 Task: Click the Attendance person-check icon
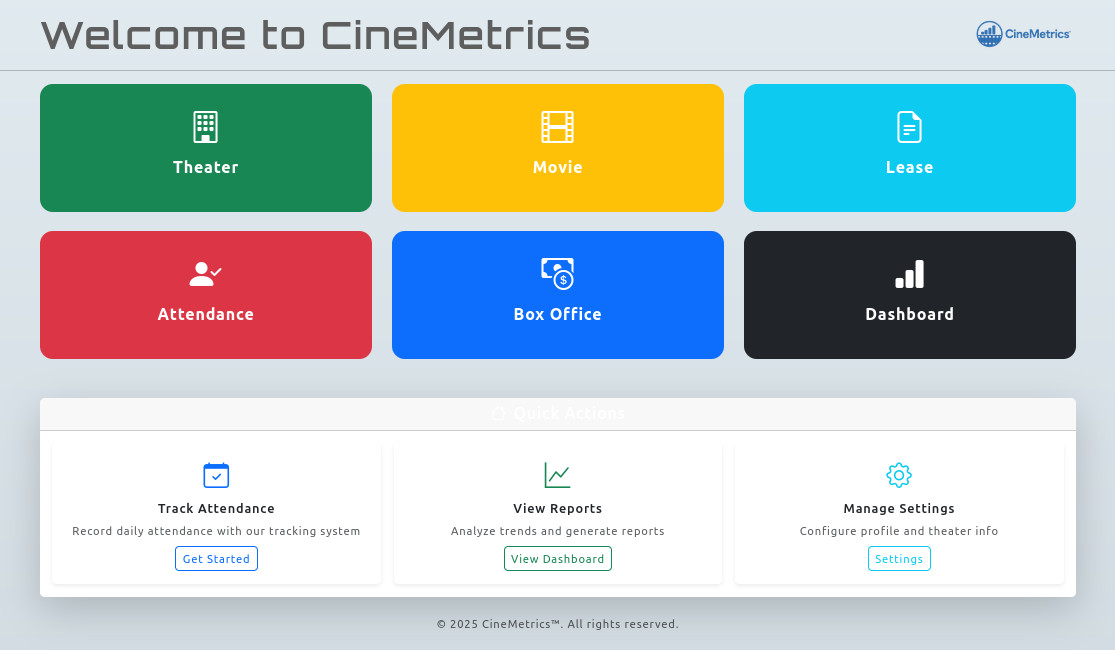pyautogui.click(x=205, y=274)
